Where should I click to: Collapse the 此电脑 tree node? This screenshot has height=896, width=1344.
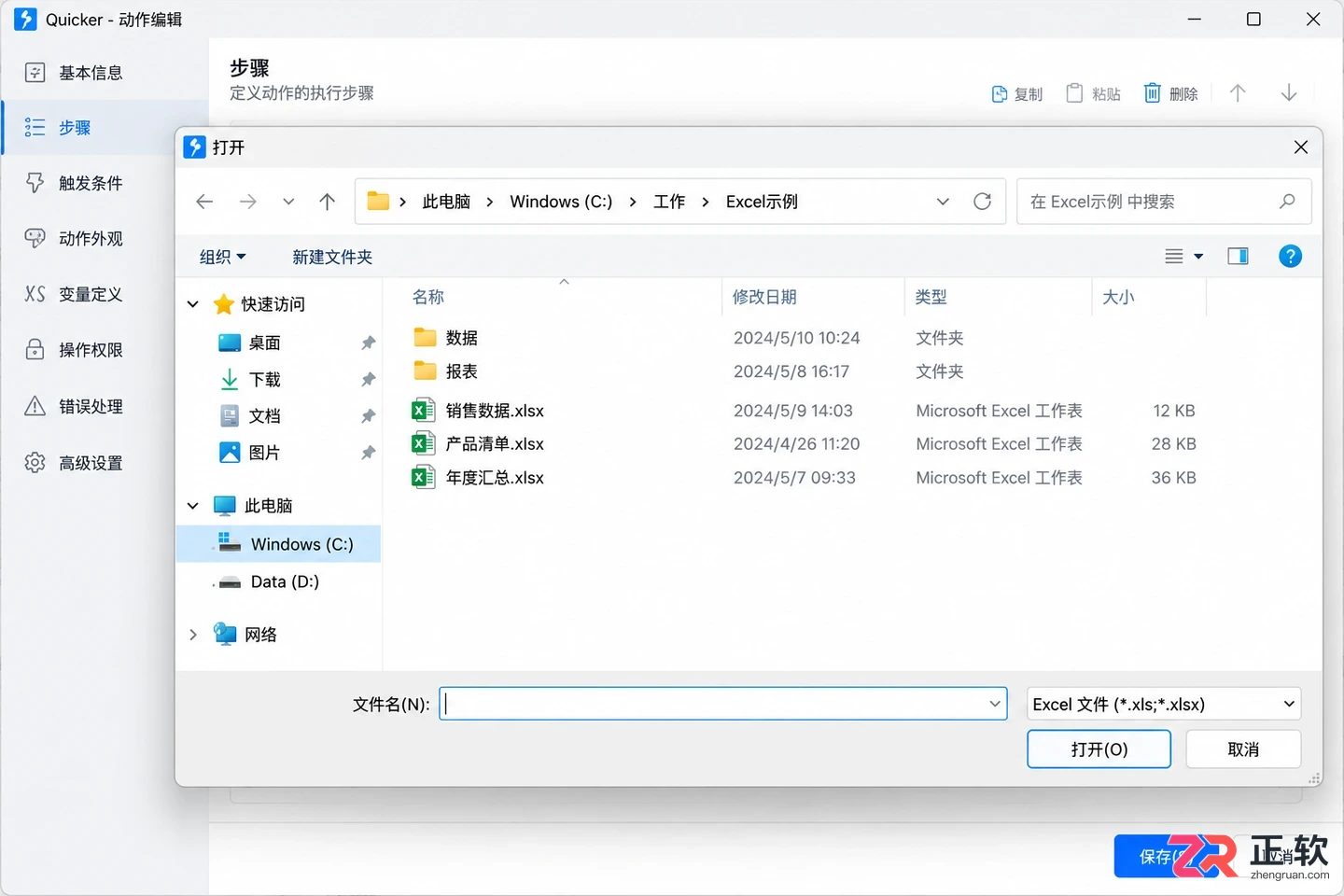[193, 506]
